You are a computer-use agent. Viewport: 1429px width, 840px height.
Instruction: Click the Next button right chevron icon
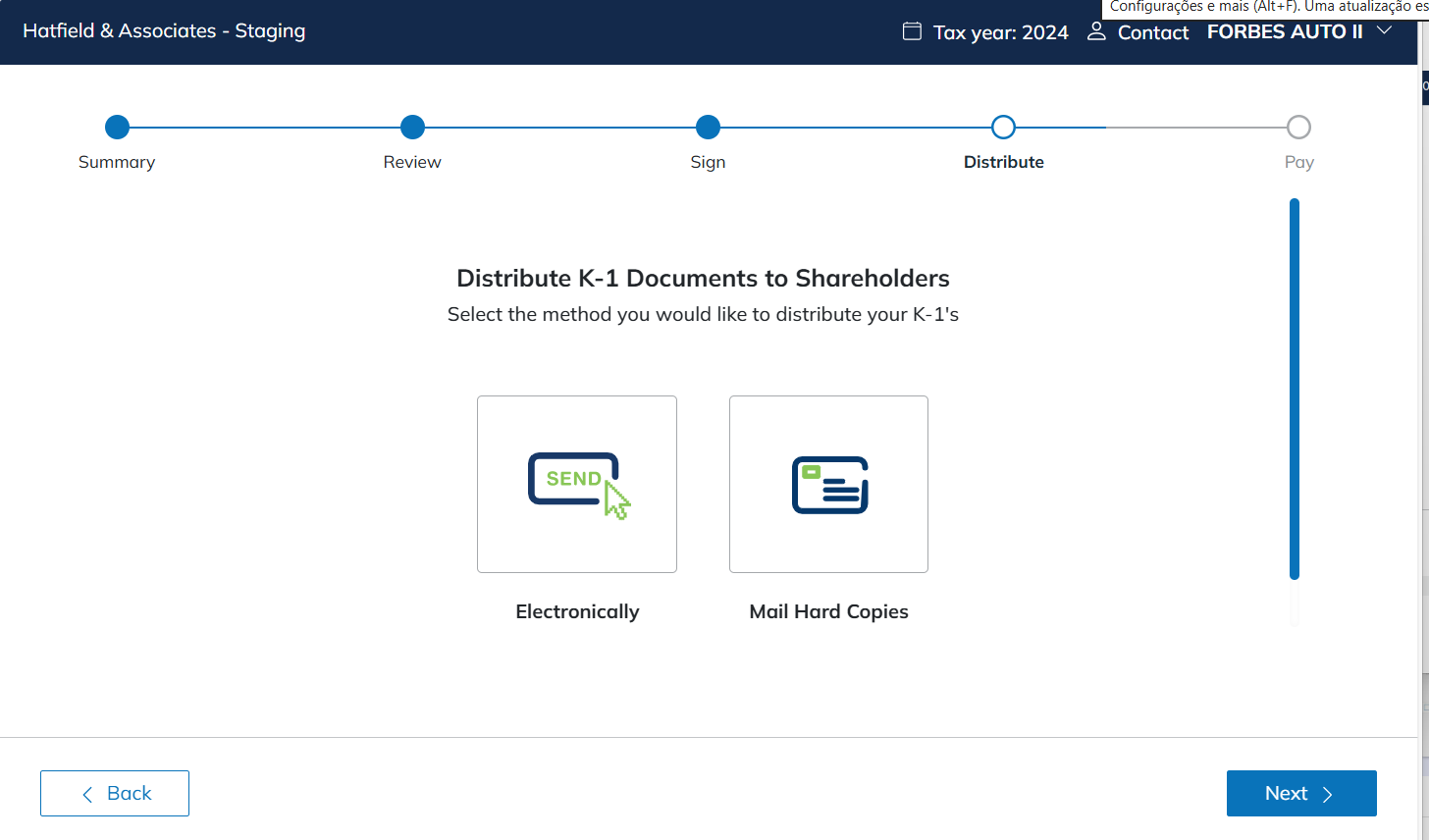pyautogui.click(x=1328, y=794)
